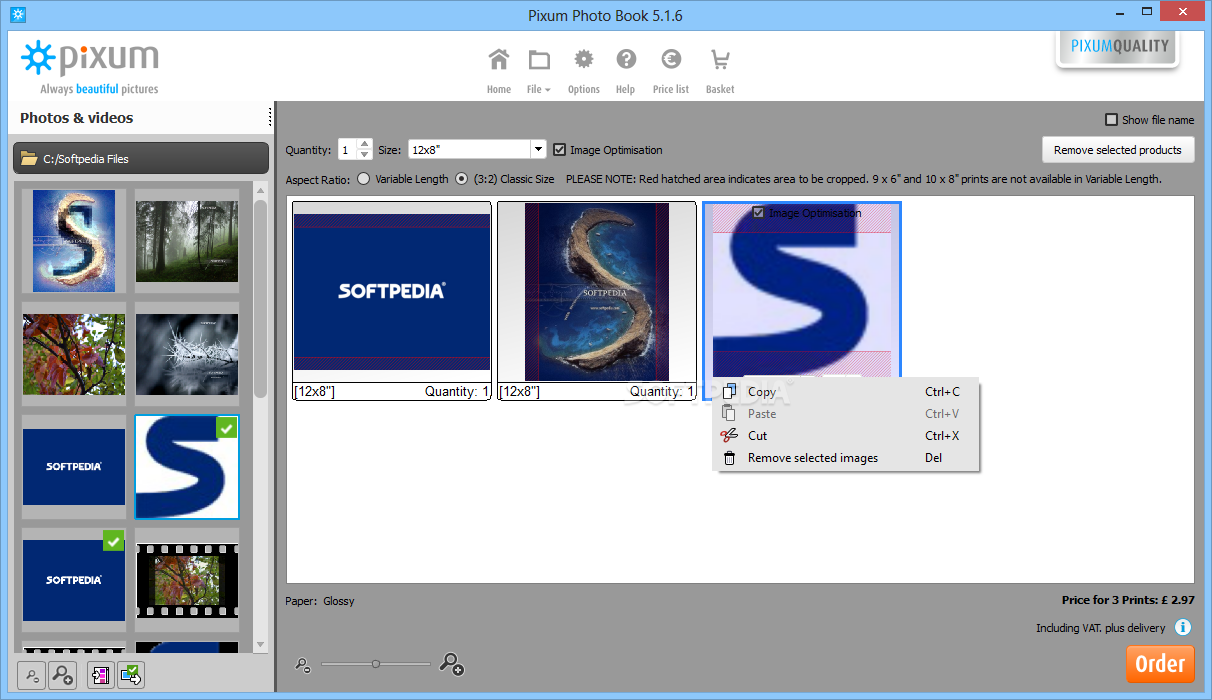Viewport: 1212px width, 700px height.
Task: Click scroll up arrow in photo list
Action: (261, 190)
